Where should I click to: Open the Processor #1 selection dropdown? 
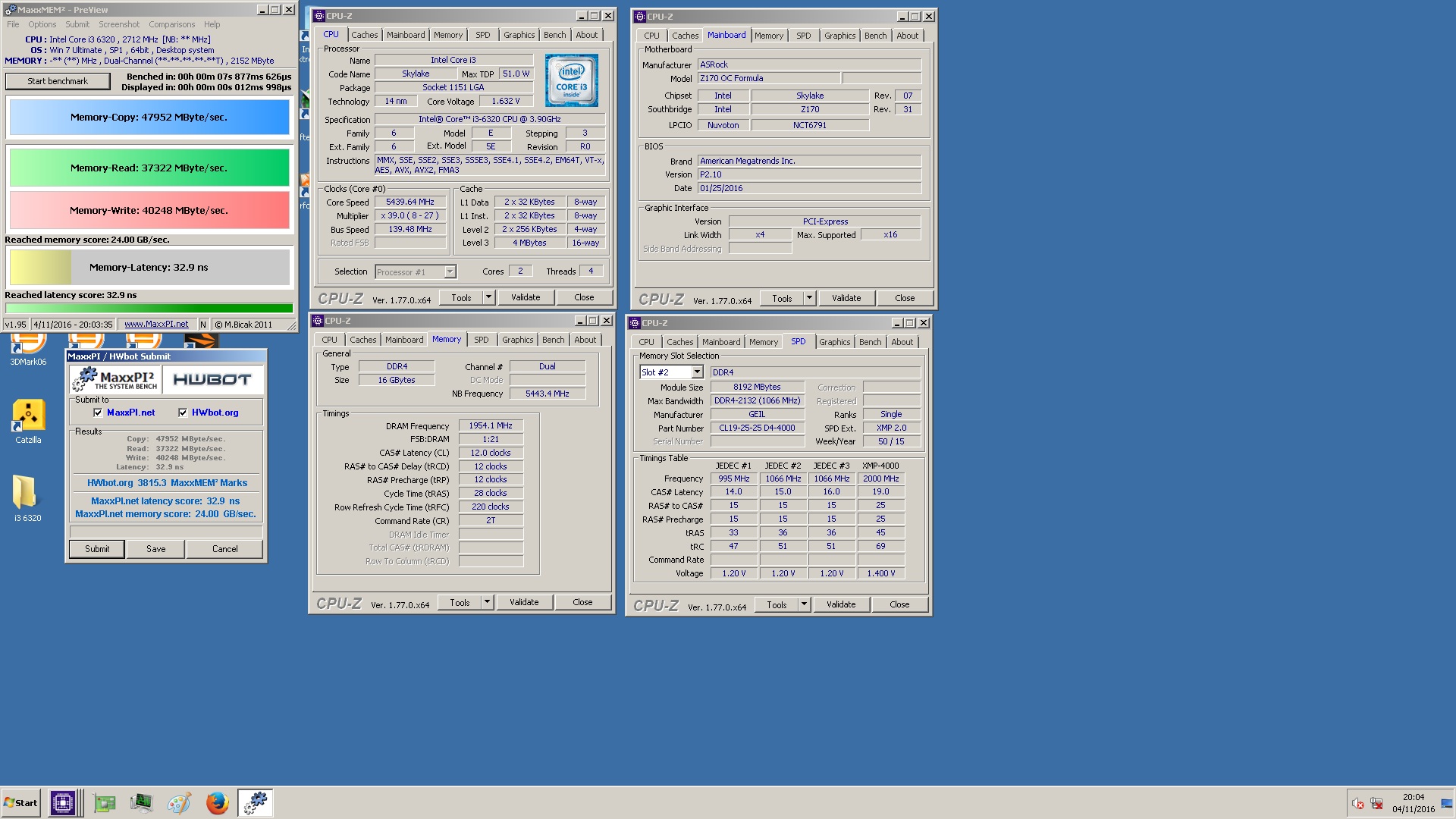416,271
